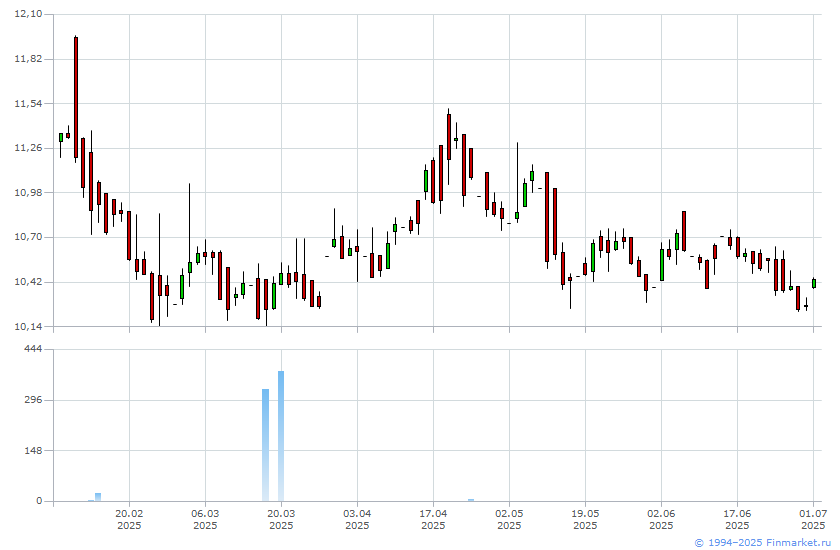Click the tallest blue volume bar
This screenshot has height=550, width=840.
pyautogui.click(x=281, y=436)
